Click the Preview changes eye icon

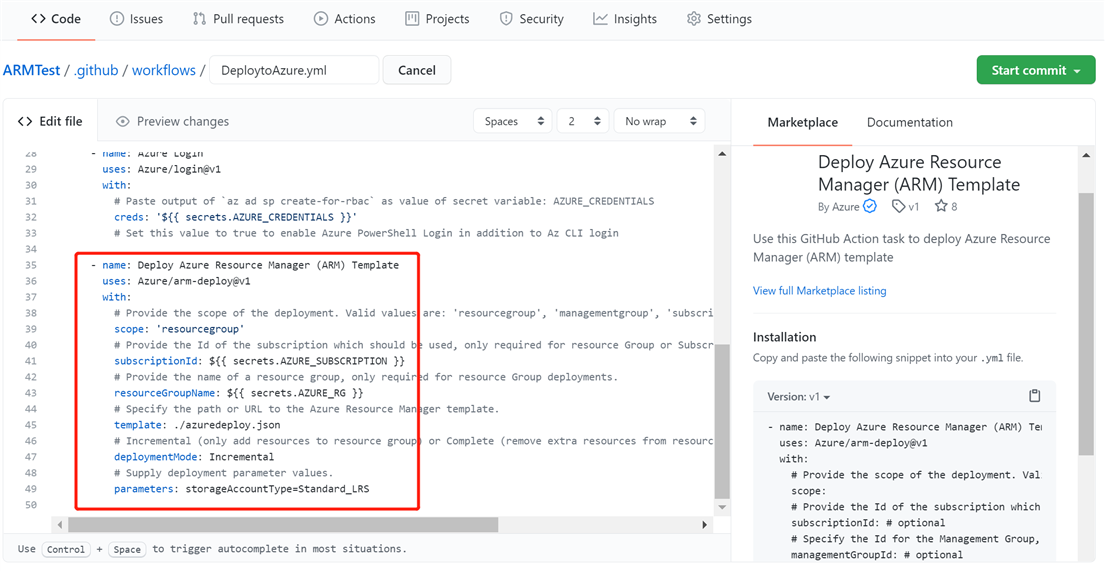pyautogui.click(x=123, y=121)
